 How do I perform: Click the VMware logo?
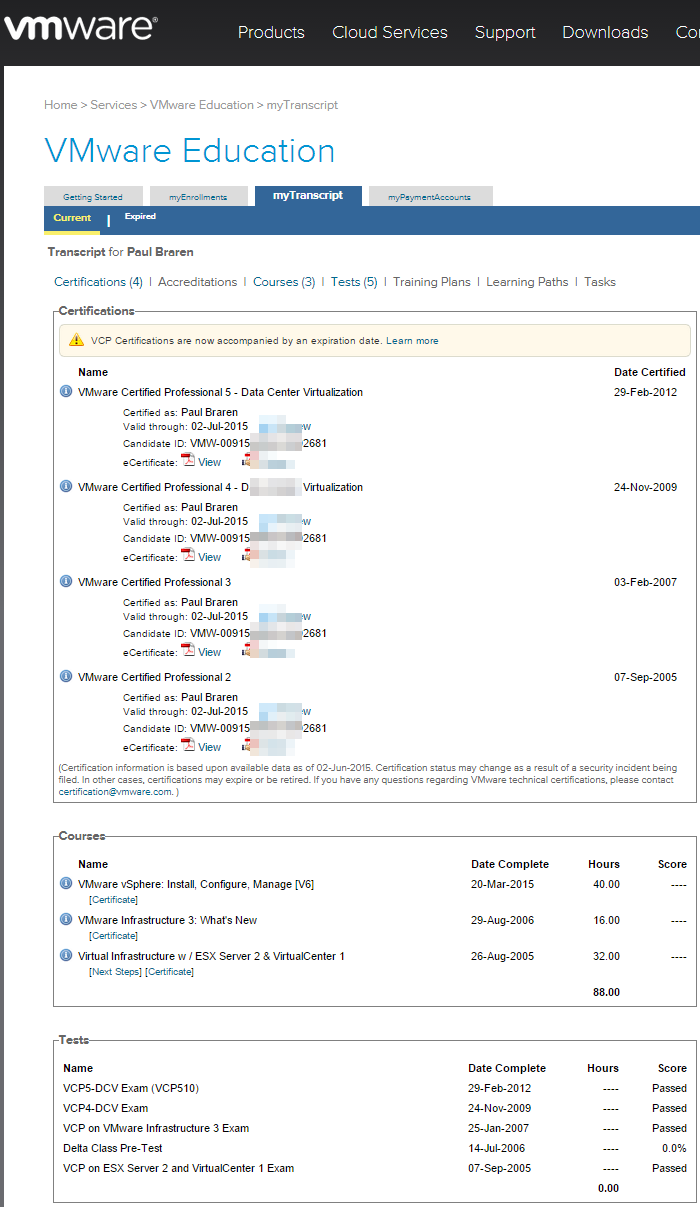(x=81, y=28)
